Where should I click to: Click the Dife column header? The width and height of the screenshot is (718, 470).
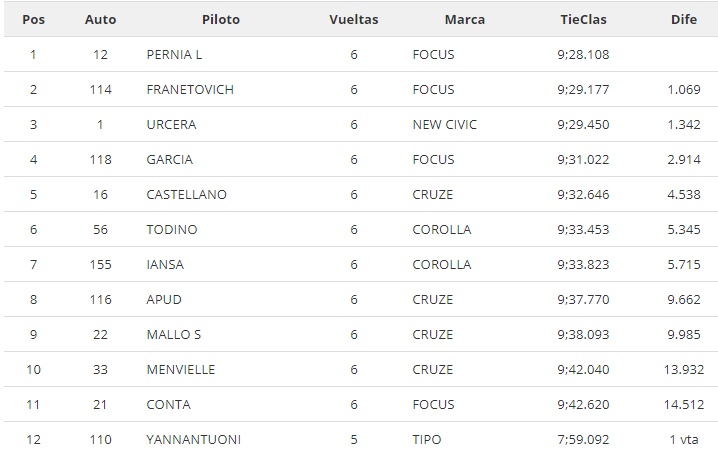(684, 20)
